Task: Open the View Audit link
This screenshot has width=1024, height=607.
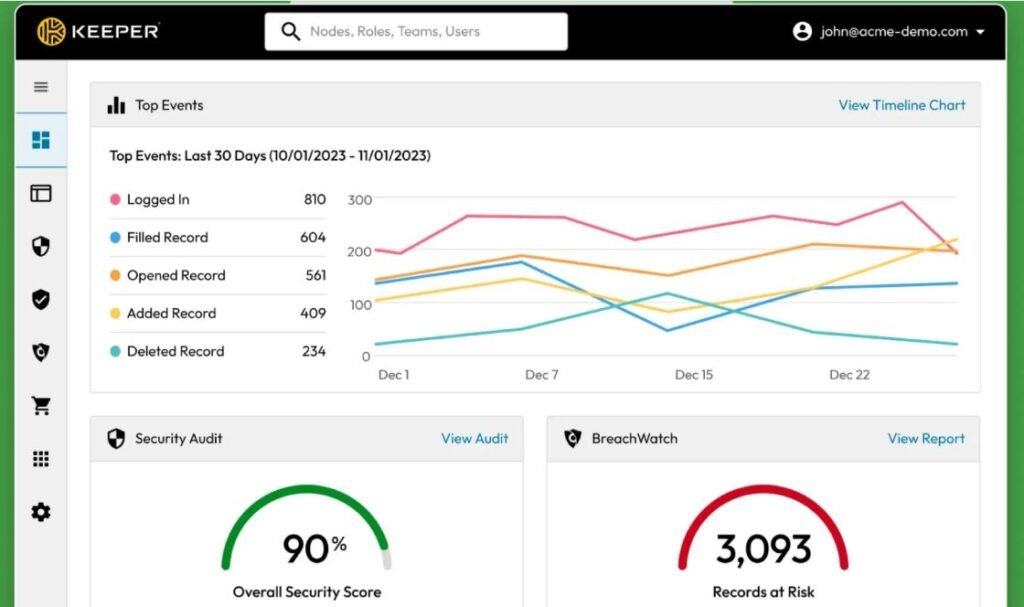Action: point(474,438)
